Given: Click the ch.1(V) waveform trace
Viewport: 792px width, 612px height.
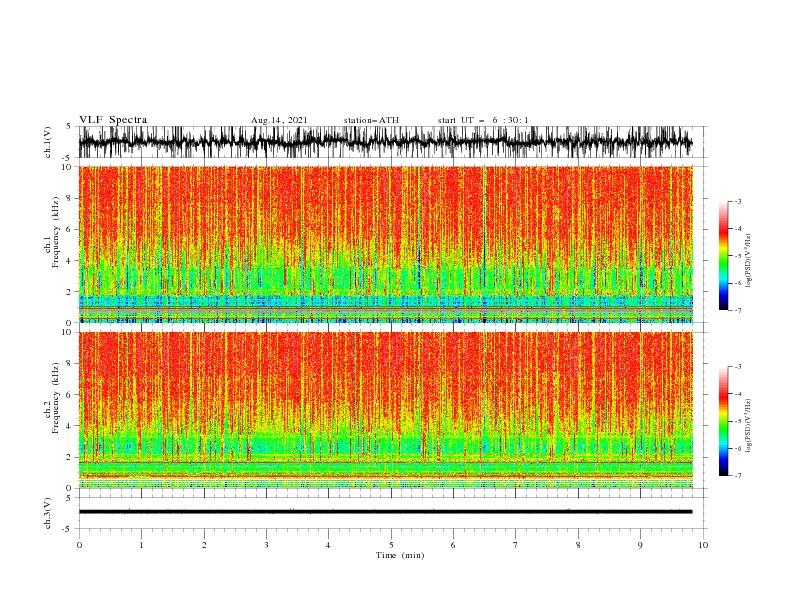Looking at the screenshot, I should 386,142.
